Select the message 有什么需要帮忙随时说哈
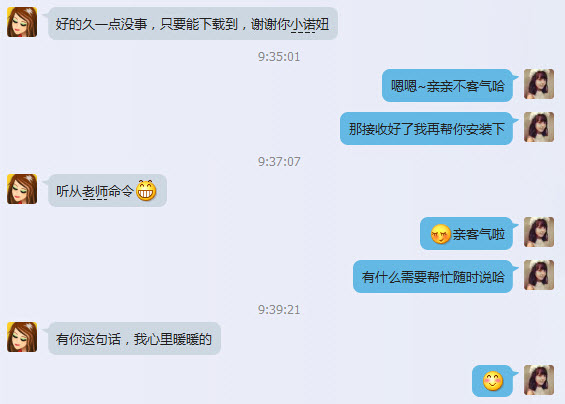Viewport: 565px width, 404px height. coord(433,277)
